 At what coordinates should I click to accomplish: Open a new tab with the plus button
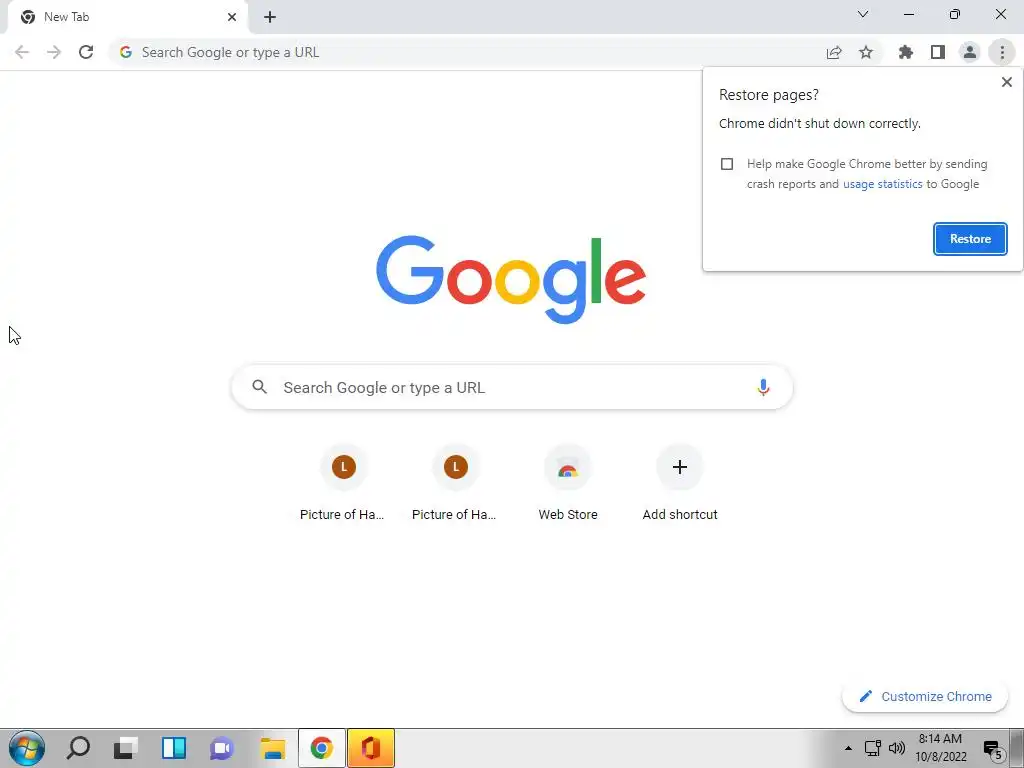point(270,17)
